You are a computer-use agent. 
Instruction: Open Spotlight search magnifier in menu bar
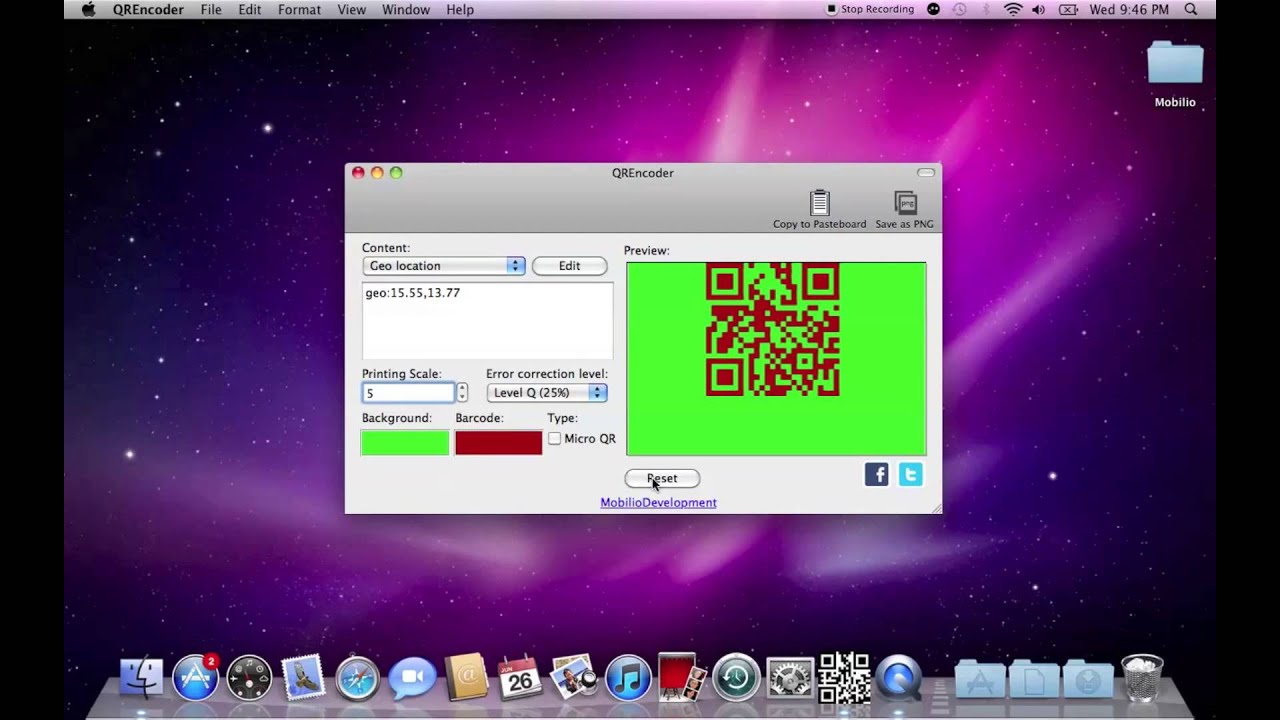click(x=1190, y=9)
